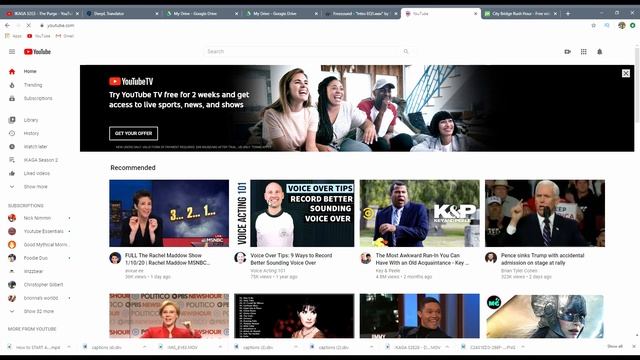Viewport: 640px width, 360px height.
Task: Bookmark this page with the star icon
Action: 593,25
